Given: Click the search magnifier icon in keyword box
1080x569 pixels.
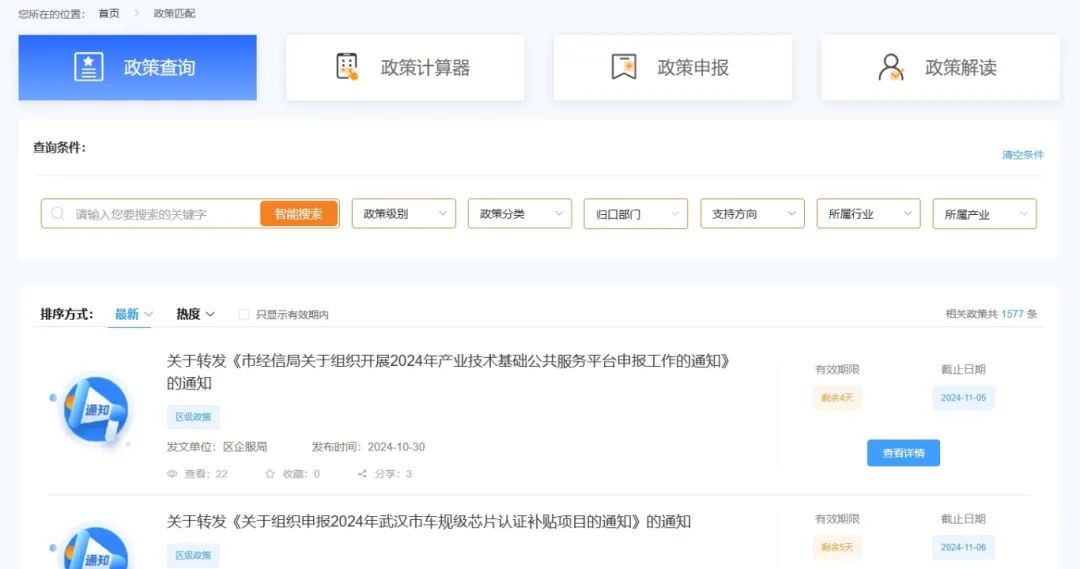Looking at the screenshot, I should [x=58, y=214].
